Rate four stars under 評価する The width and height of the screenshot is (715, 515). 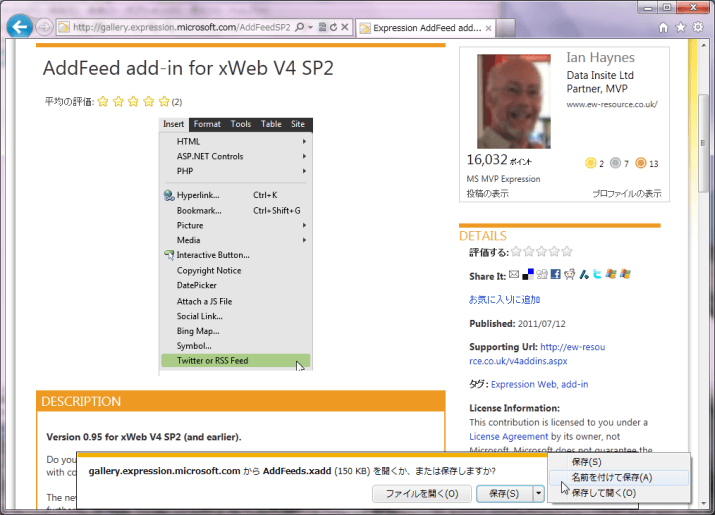(x=554, y=251)
